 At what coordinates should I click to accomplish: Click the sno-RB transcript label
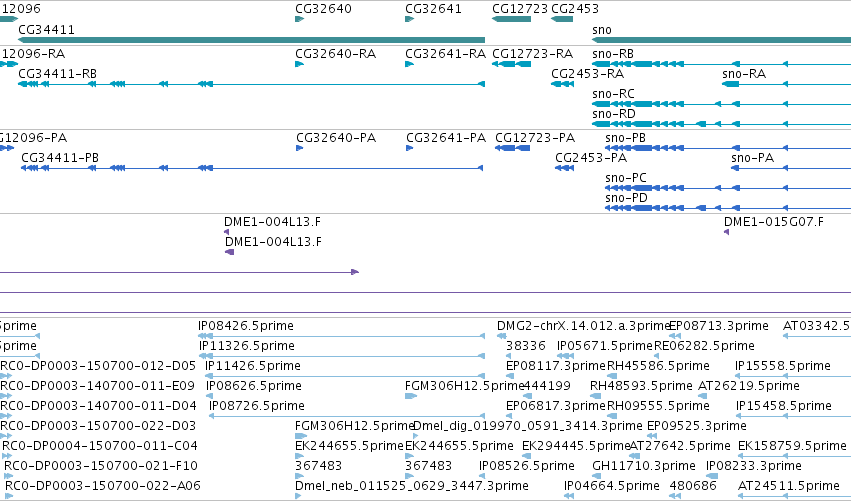(x=613, y=54)
